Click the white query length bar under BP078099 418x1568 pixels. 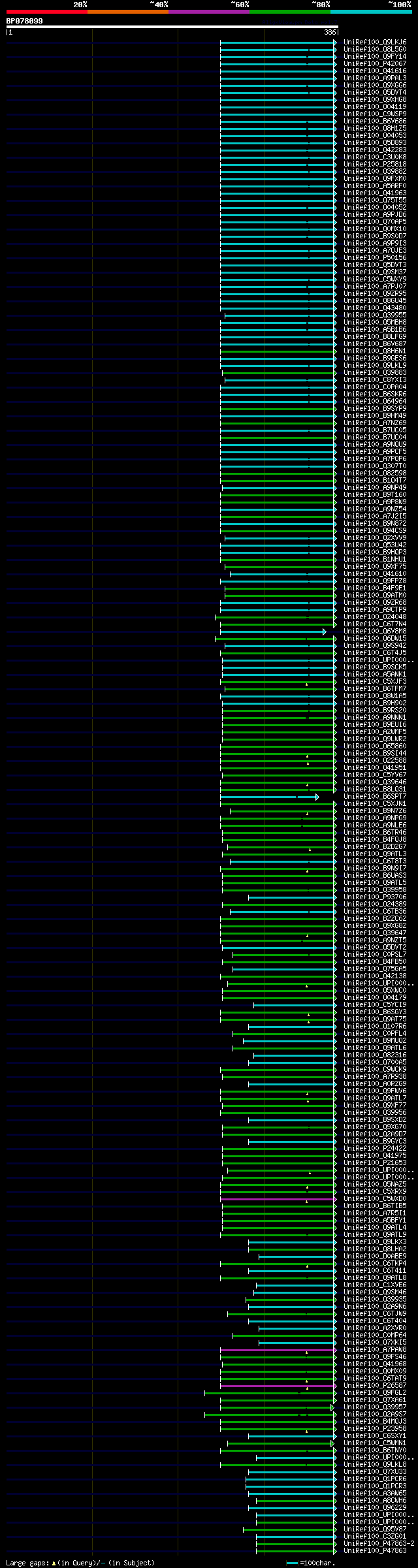point(172,27)
